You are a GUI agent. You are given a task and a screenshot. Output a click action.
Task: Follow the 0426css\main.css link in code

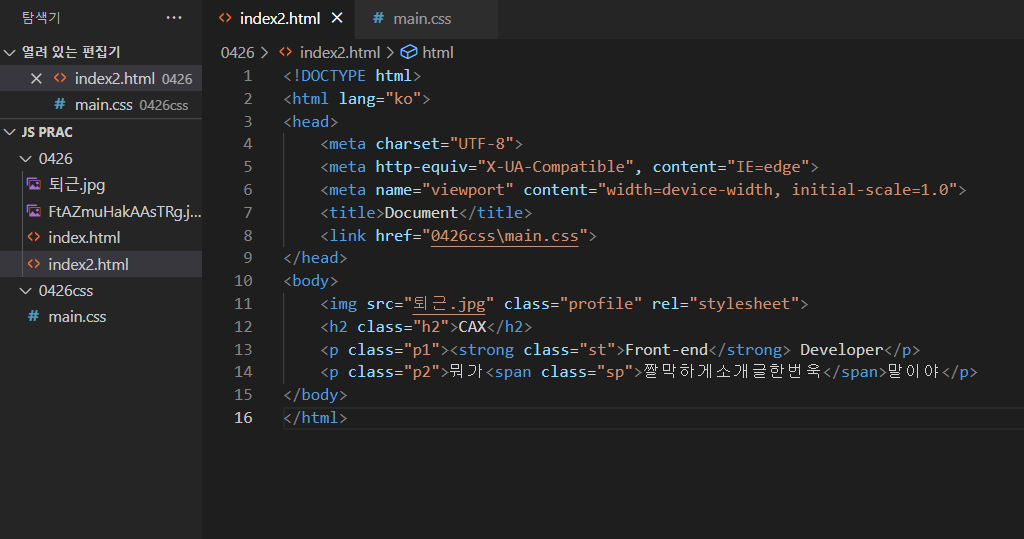tap(504, 236)
